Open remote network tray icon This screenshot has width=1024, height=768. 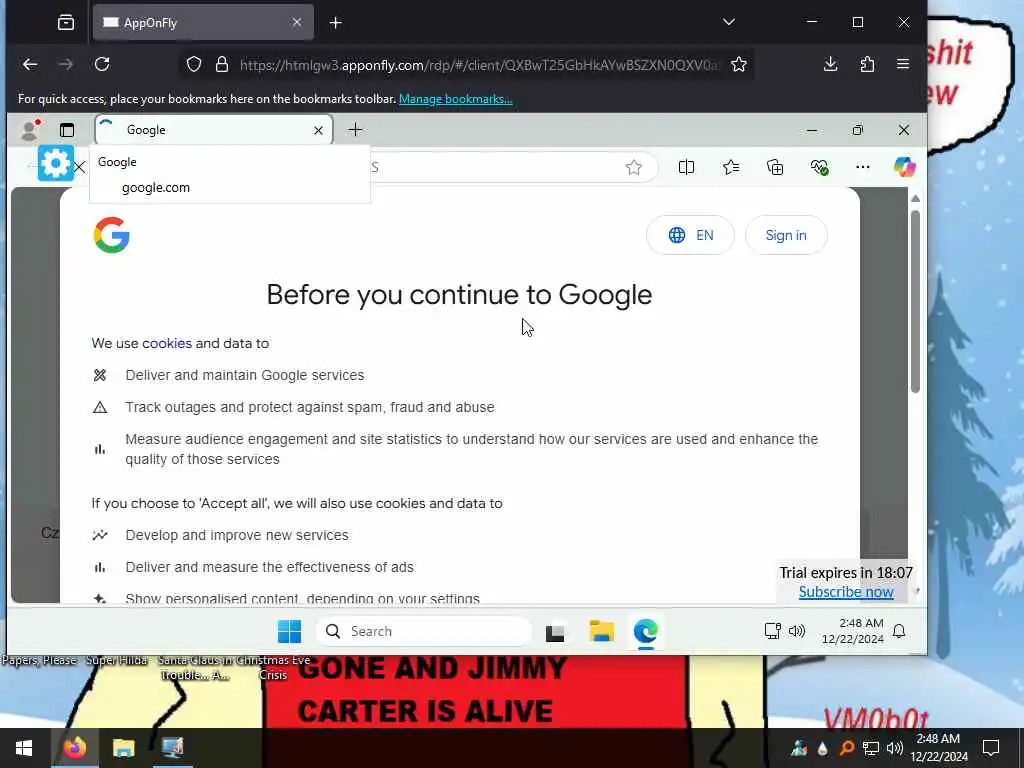(773, 631)
